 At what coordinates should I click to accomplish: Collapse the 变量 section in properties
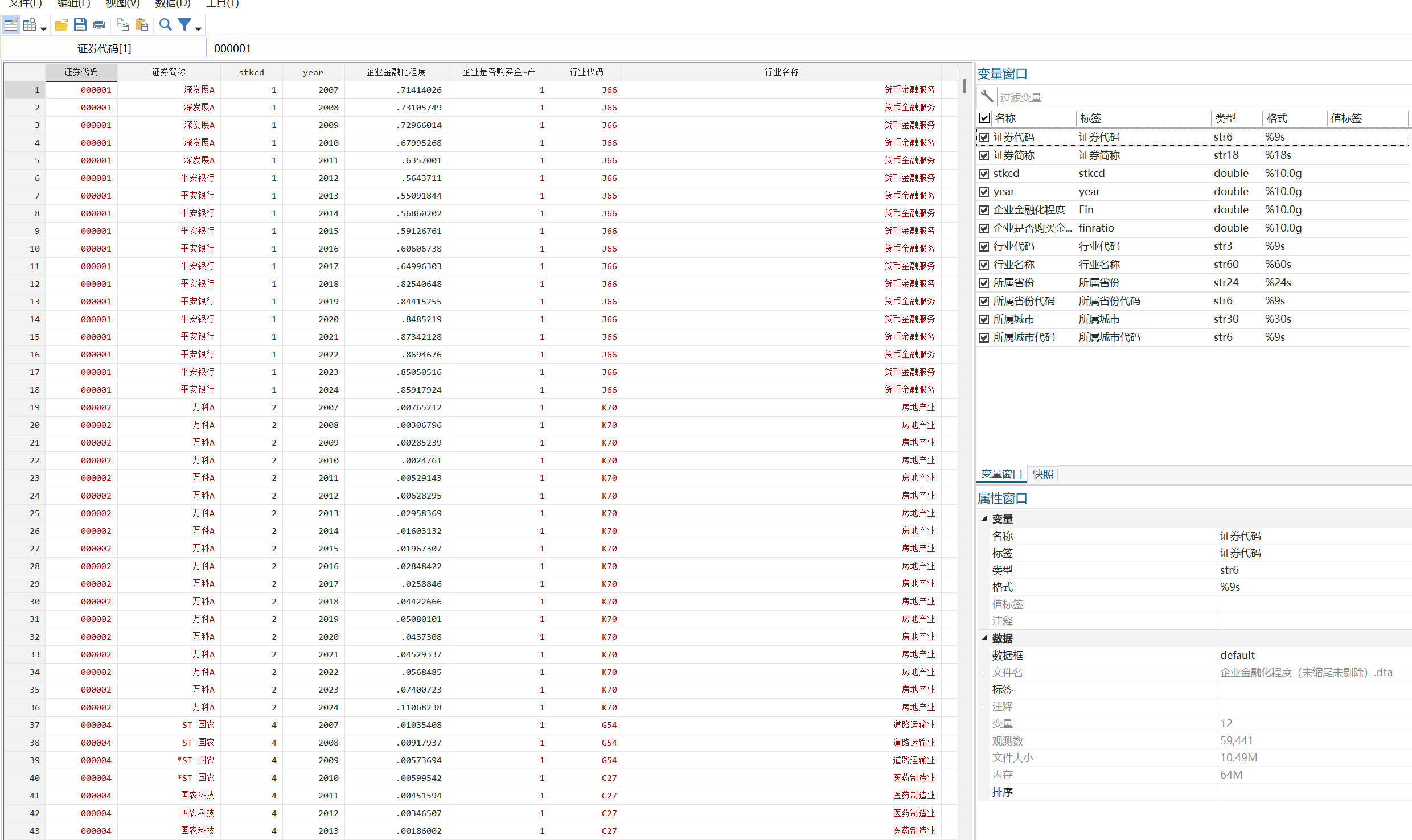click(984, 518)
